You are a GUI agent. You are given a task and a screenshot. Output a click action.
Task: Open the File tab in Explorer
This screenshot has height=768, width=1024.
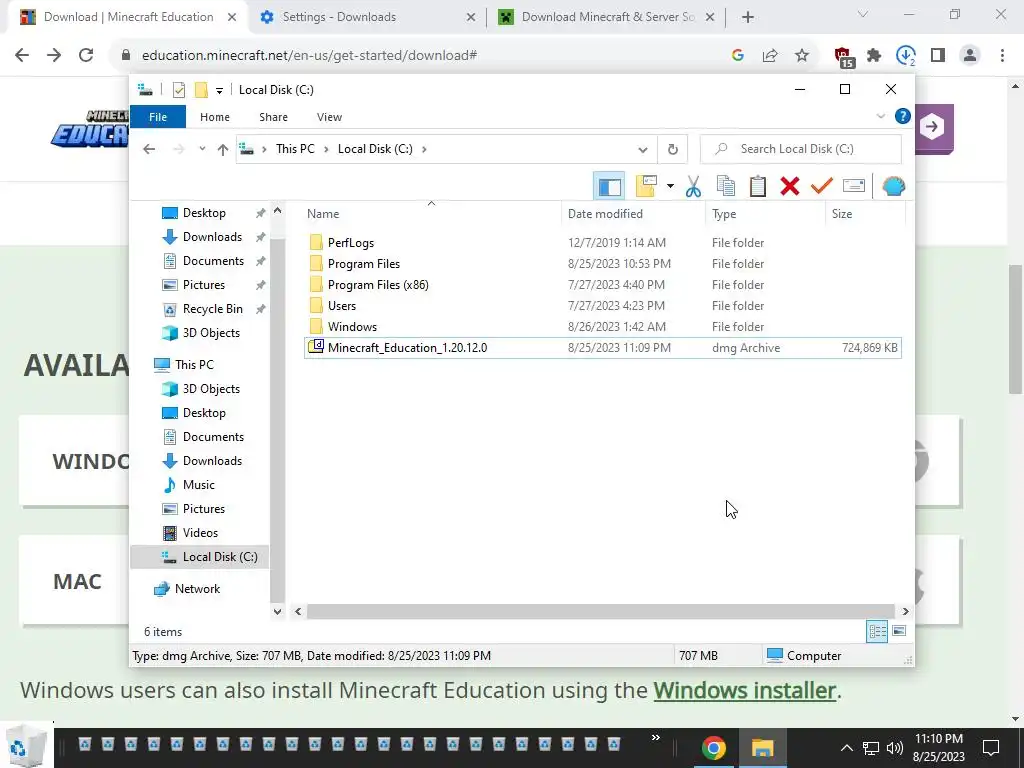(x=158, y=117)
